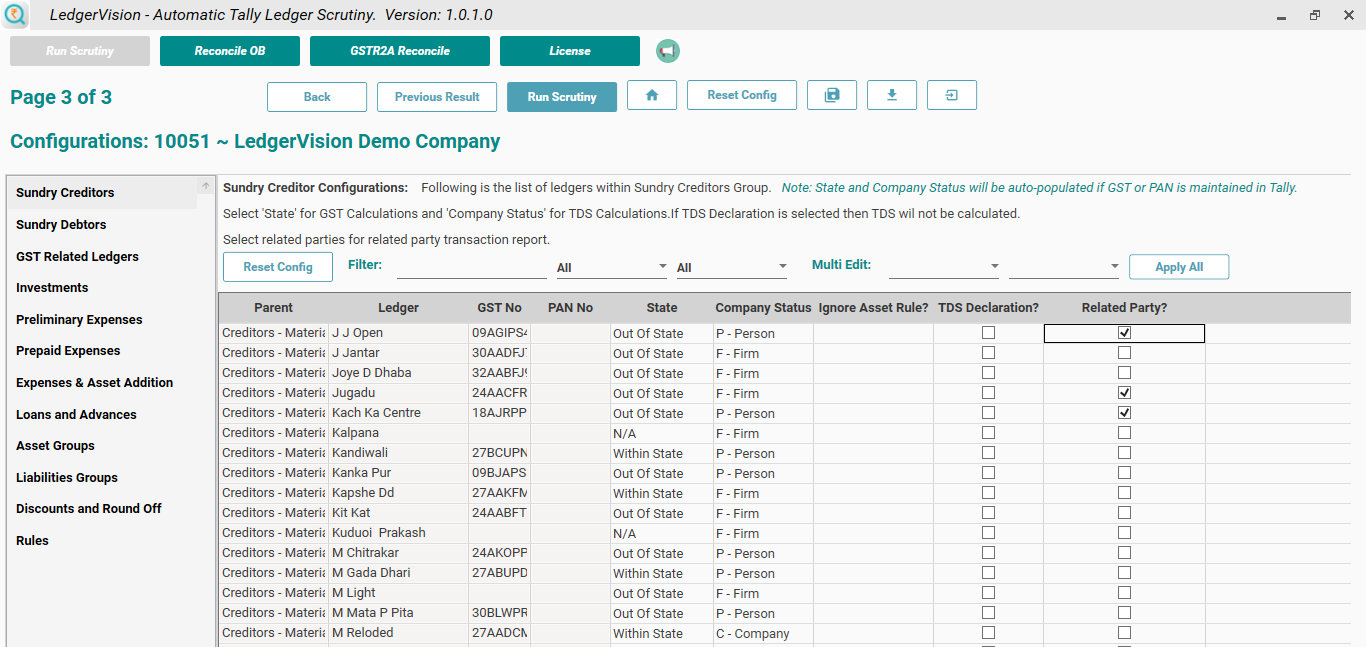Click the LedgerVision logo in the title bar
The height and width of the screenshot is (647, 1366).
[16, 14]
